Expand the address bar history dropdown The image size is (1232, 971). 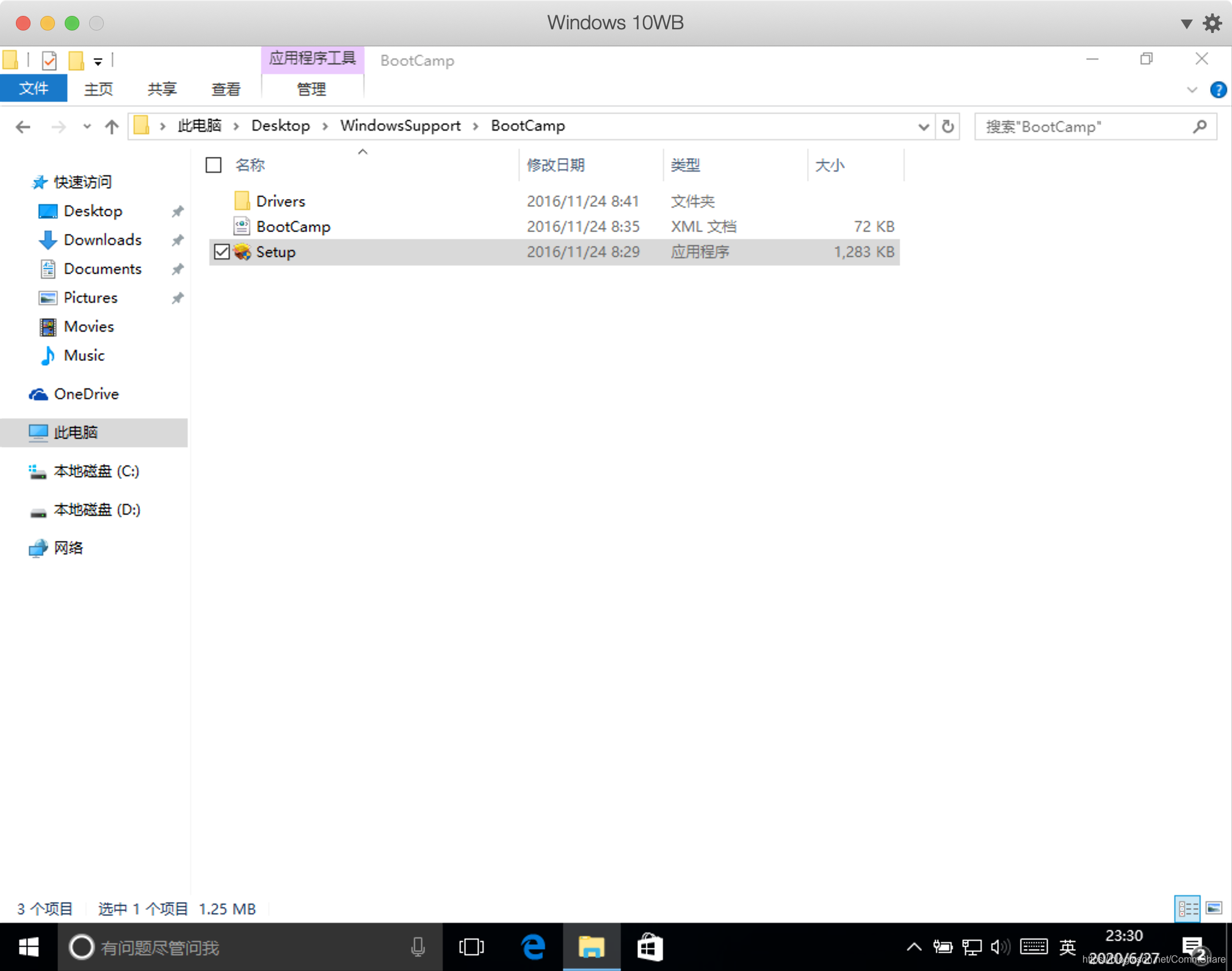click(923, 127)
